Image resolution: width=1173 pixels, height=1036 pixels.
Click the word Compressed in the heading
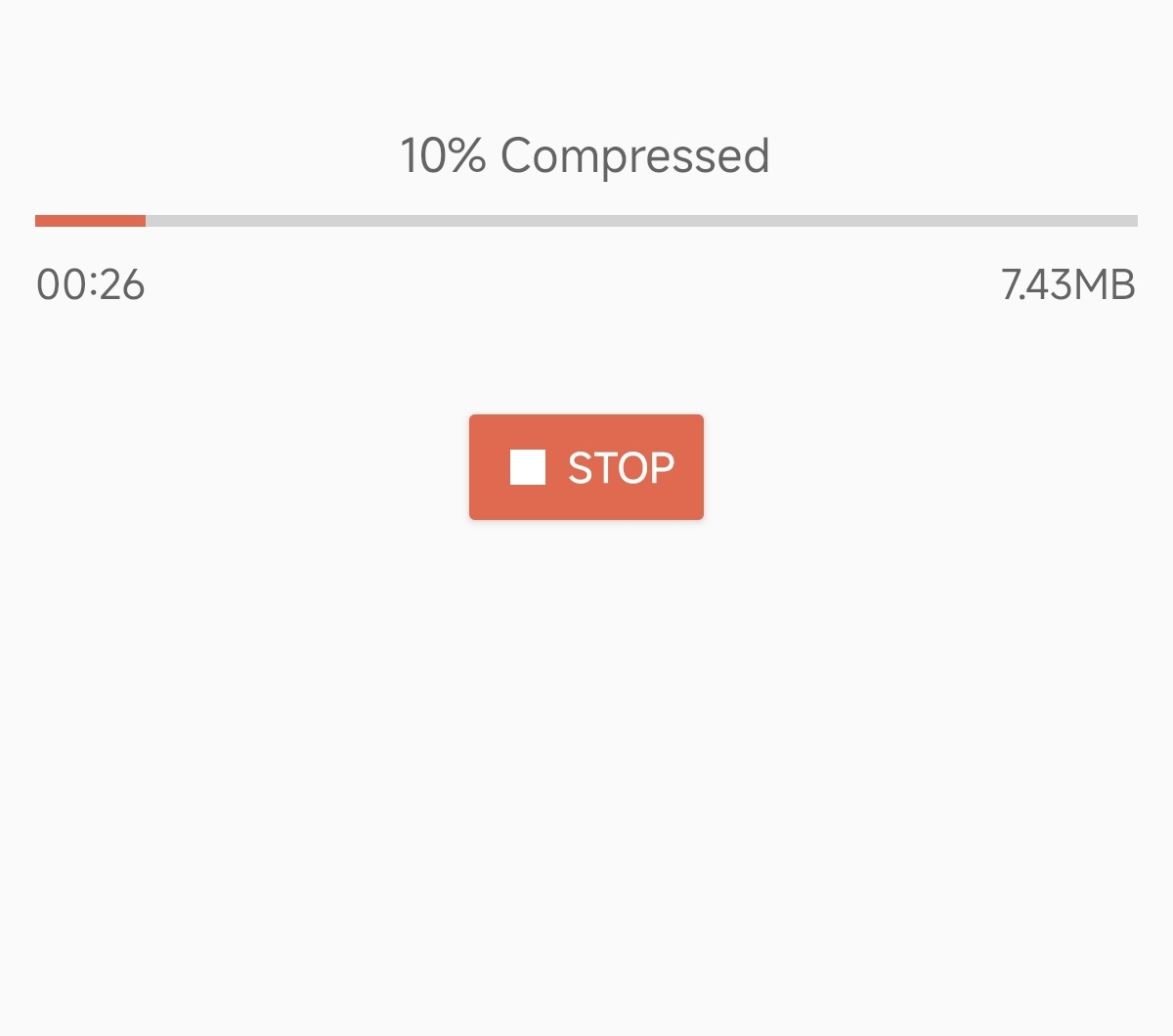point(635,156)
